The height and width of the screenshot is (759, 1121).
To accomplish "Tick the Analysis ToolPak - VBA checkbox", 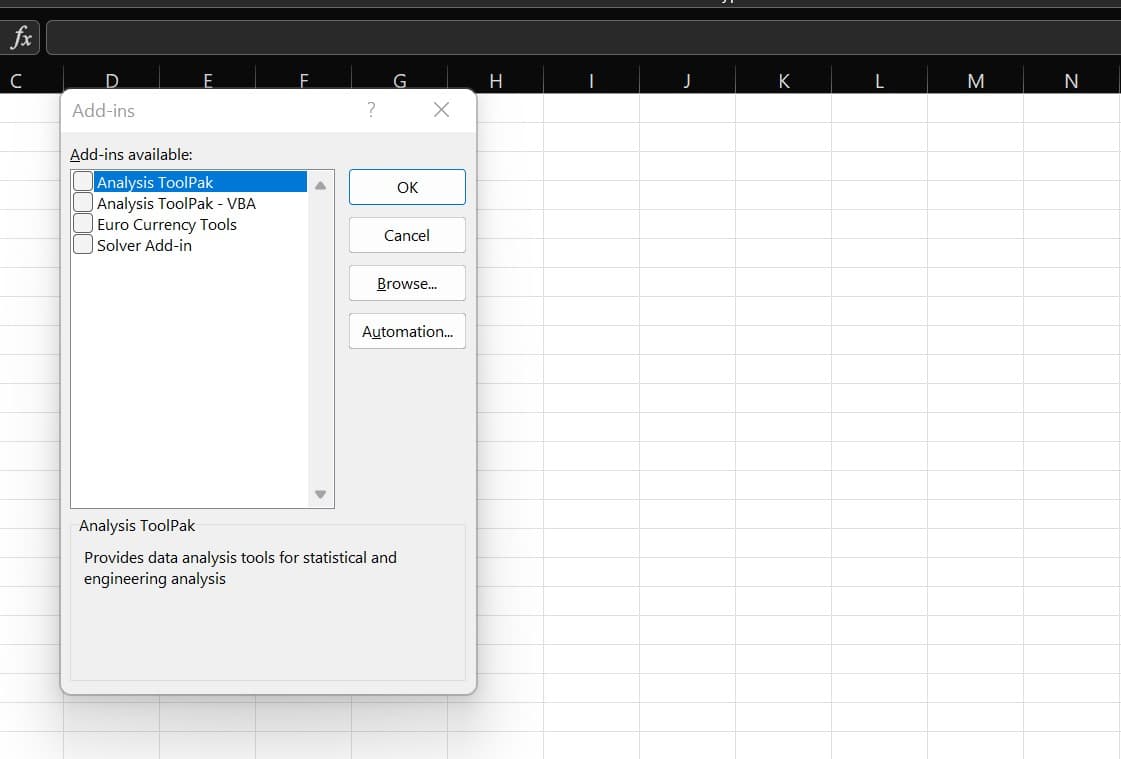I will [x=83, y=203].
